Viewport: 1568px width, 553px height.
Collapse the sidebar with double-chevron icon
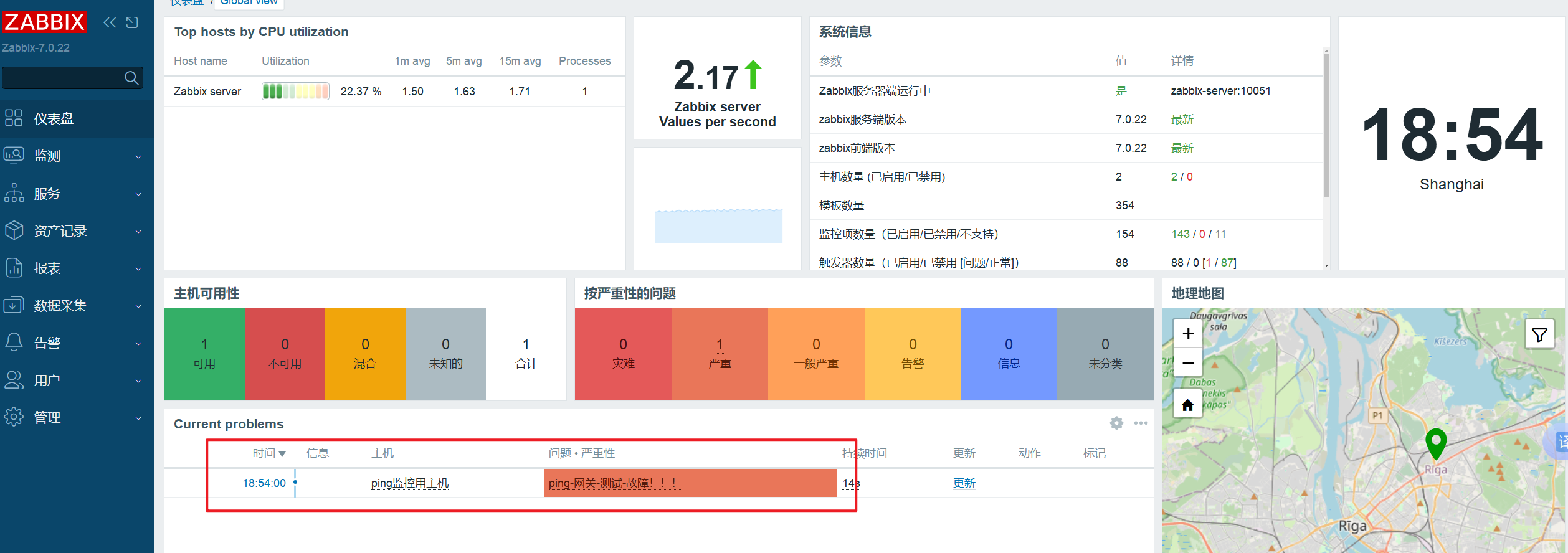tap(110, 23)
